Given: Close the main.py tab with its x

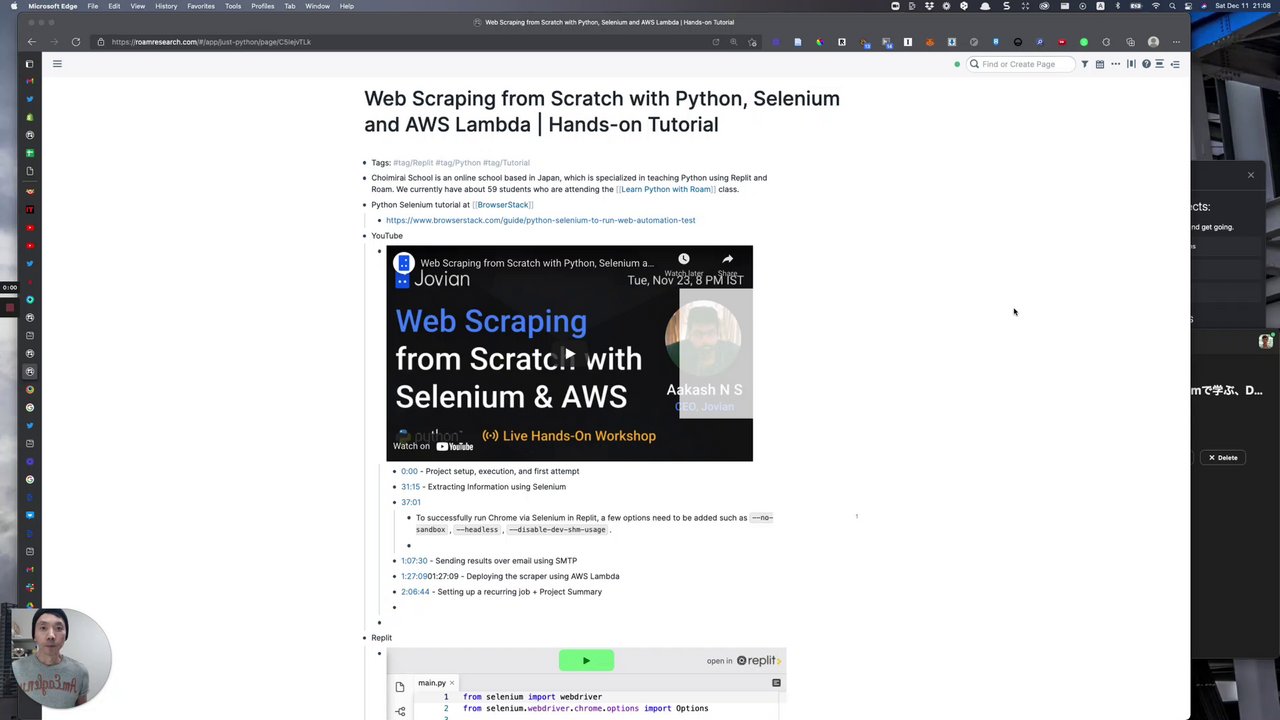Looking at the screenshot, I should [x=452, y=683].
